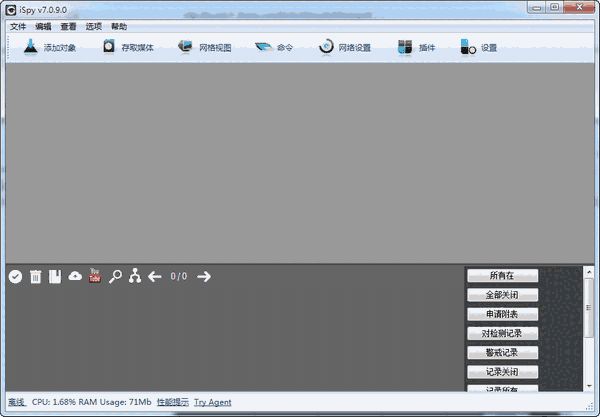
Task: Minimize the iSpy window
Action: pyautogui.click(x=537, y=7)
